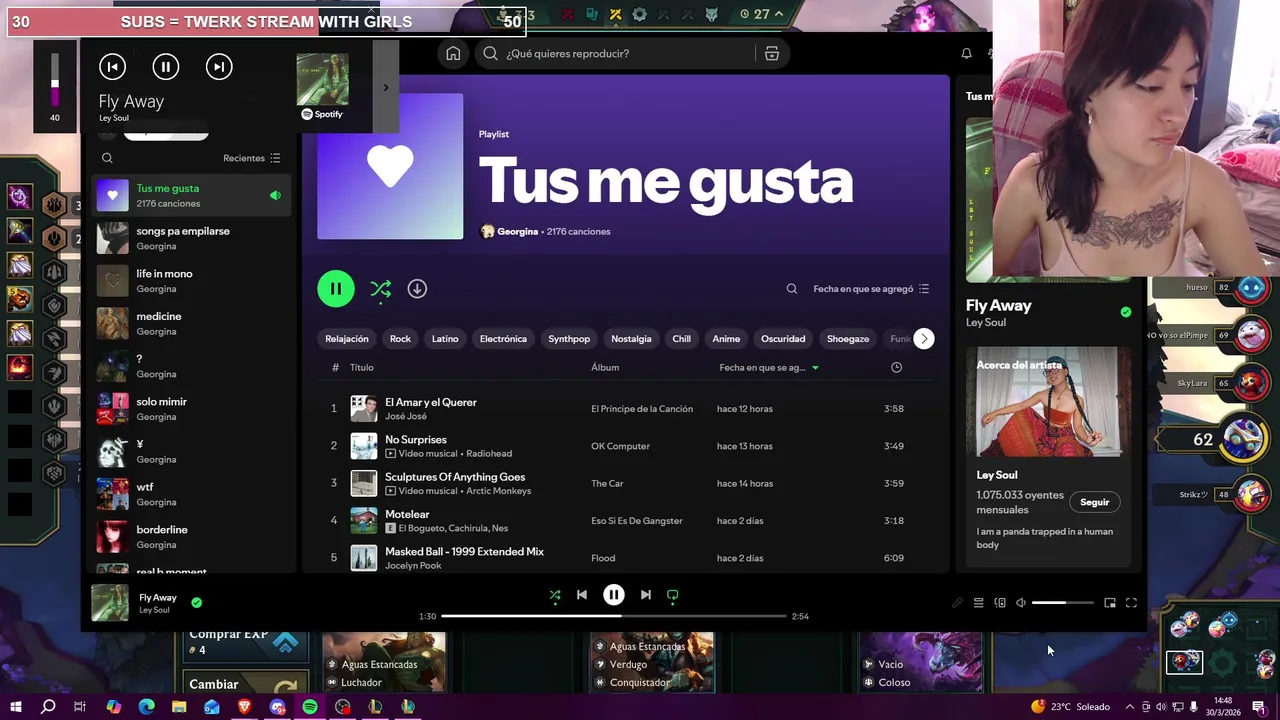Image resolution: width=1280 pixels, height=720 pixels.
Task: Click previous track in media overlay
Action: [112, 67]
